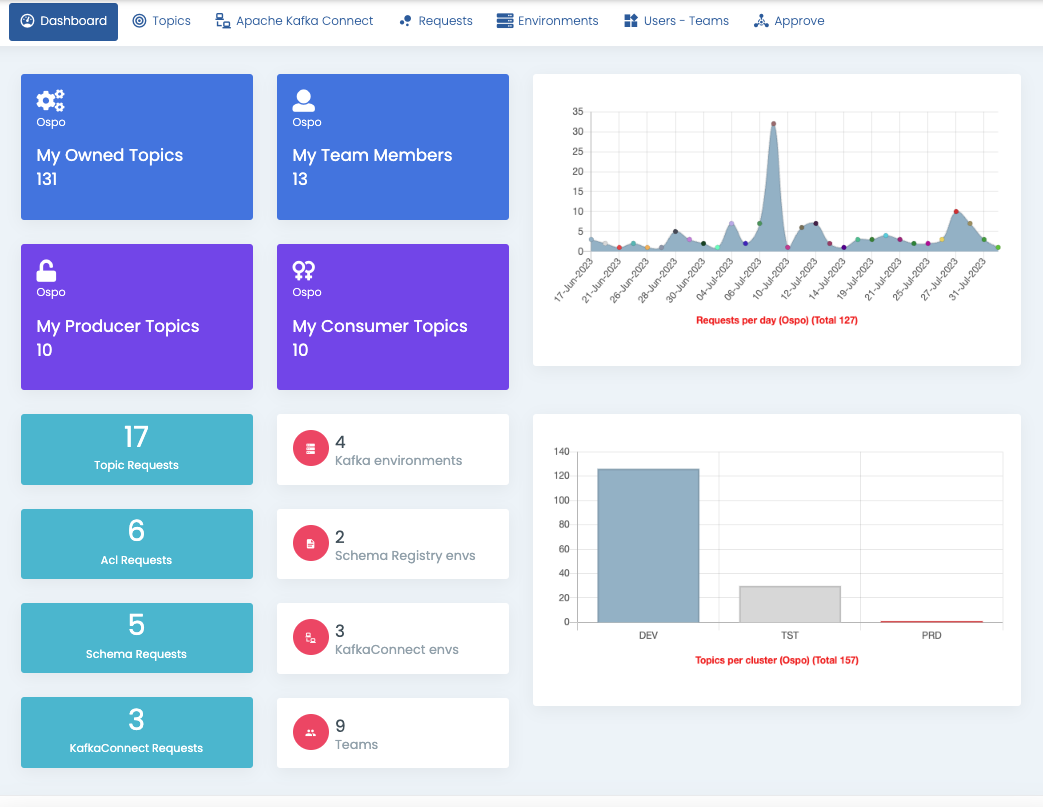Open the Apache Kafka Connect menu
Viewport: 1043px width, 807px height.
(x=294, y=21)
